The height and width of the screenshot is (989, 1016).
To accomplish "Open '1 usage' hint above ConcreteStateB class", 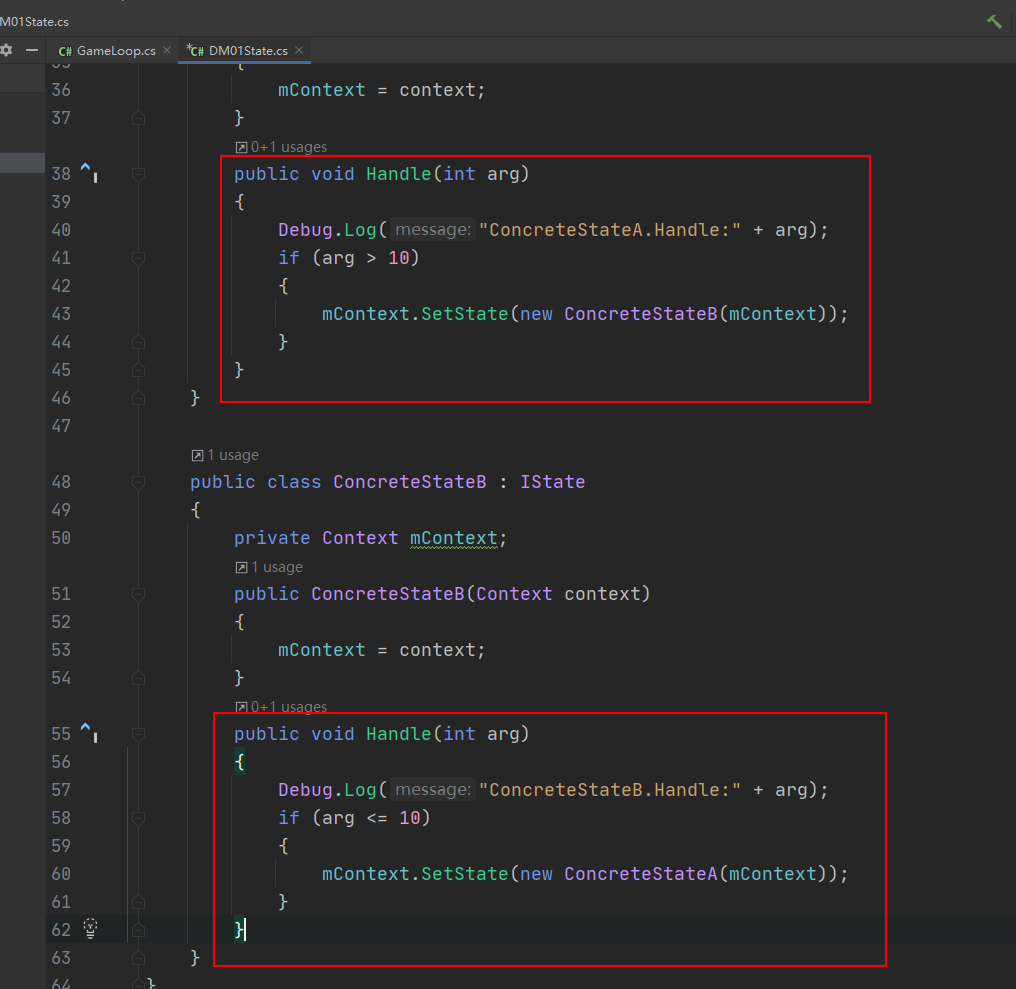I will click(x=225, y=455).
